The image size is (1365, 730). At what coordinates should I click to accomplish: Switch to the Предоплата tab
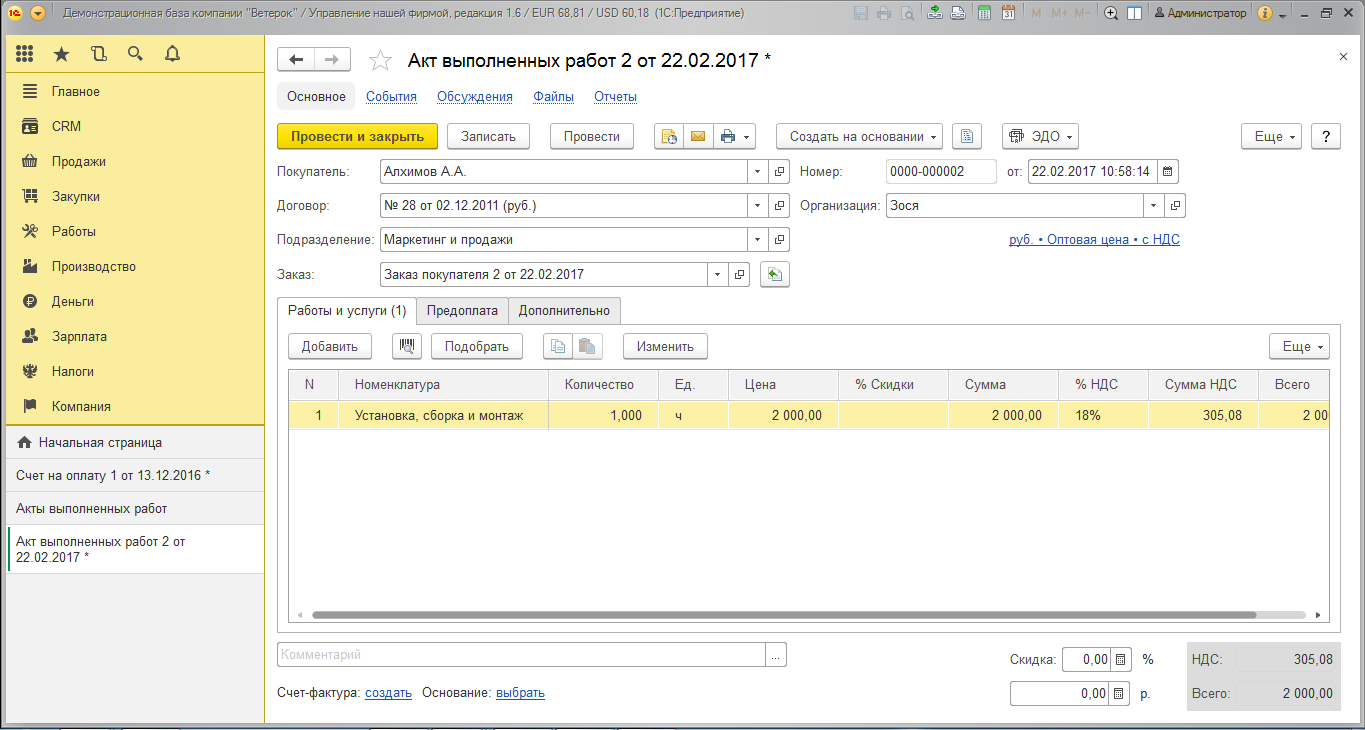point(462,311)
